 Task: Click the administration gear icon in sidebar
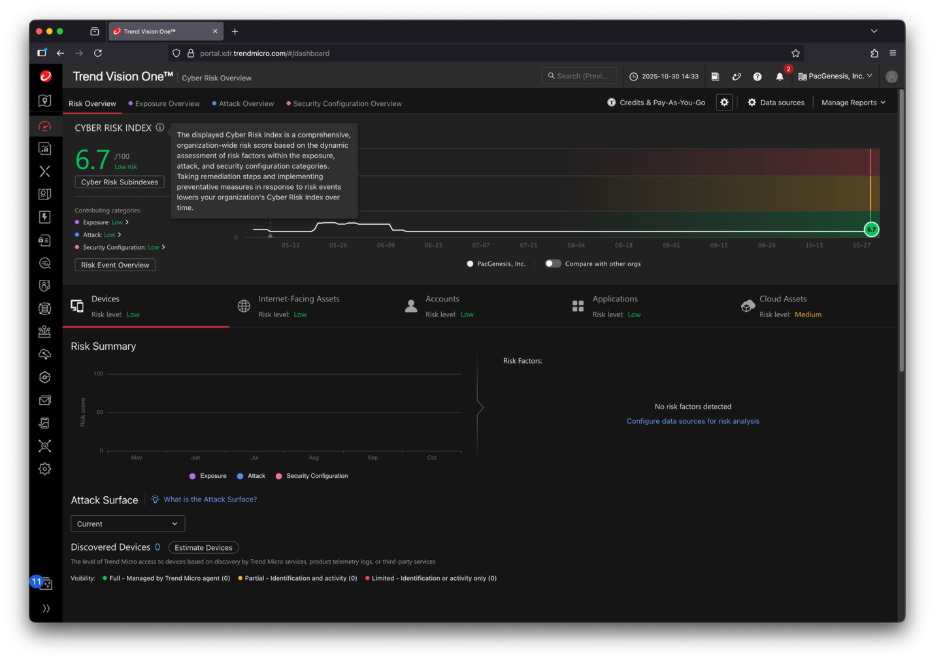pyautogui.click(x=45, y=469)
